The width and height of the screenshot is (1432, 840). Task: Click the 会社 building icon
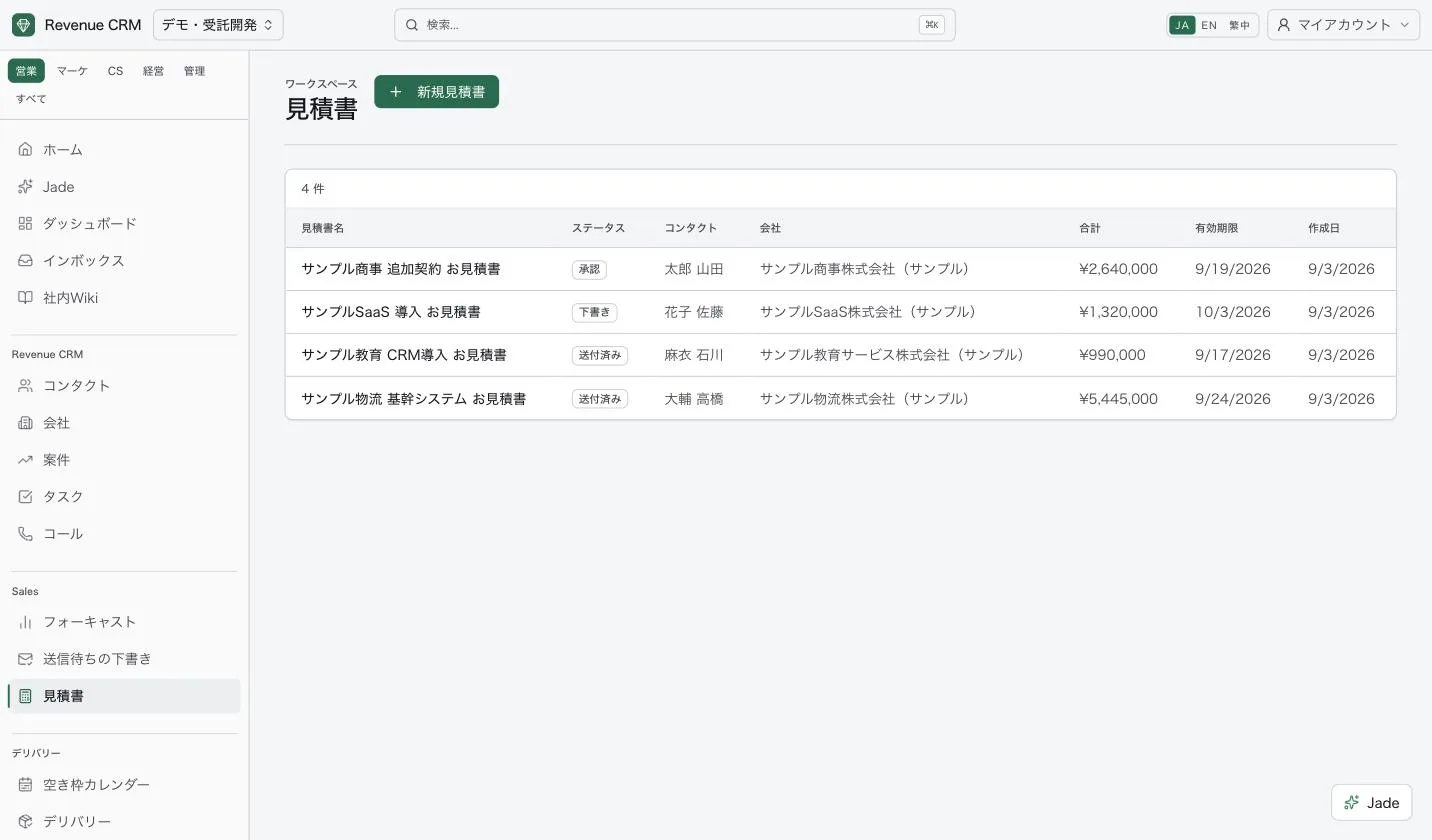point(26,423)
